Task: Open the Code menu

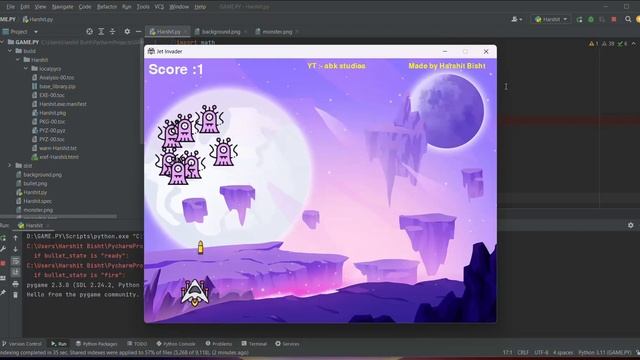Action: (x=85, y=7)
